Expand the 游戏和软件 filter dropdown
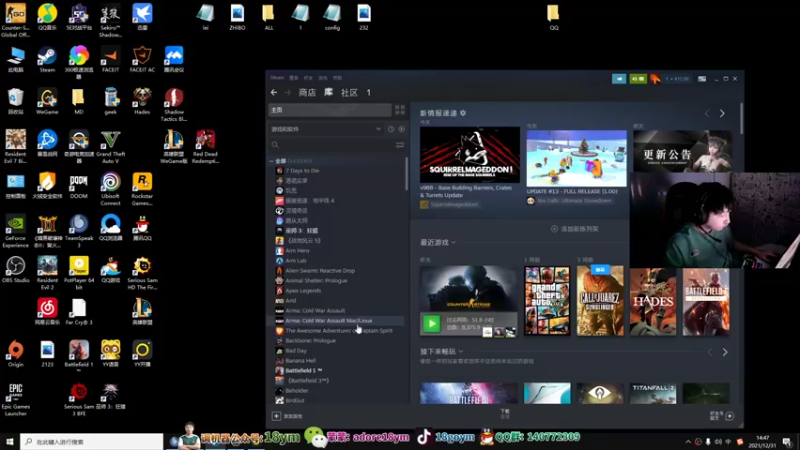 click(327, 129)
